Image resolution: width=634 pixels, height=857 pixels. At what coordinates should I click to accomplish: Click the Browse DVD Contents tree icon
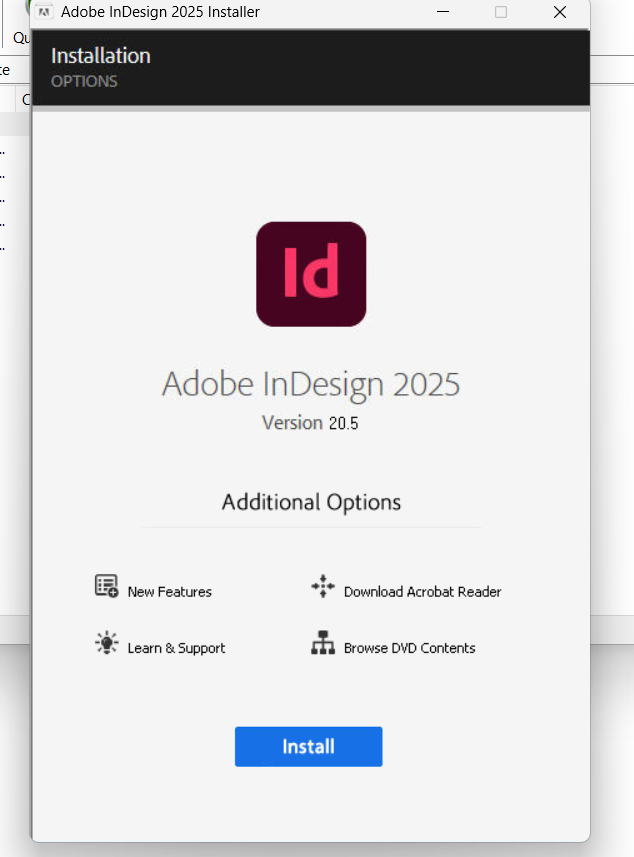322,644
